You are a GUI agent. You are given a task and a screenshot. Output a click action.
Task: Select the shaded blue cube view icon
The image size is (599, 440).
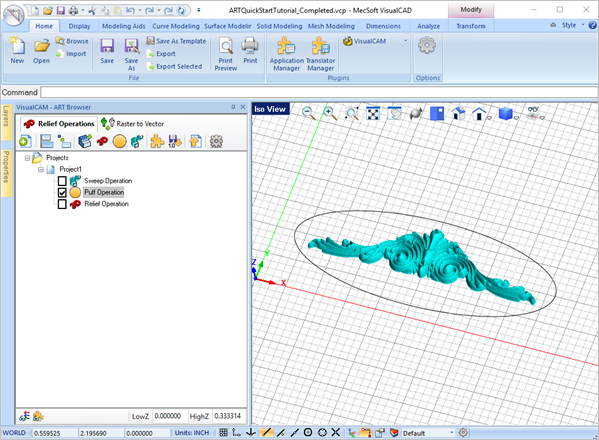pos(505,113)
